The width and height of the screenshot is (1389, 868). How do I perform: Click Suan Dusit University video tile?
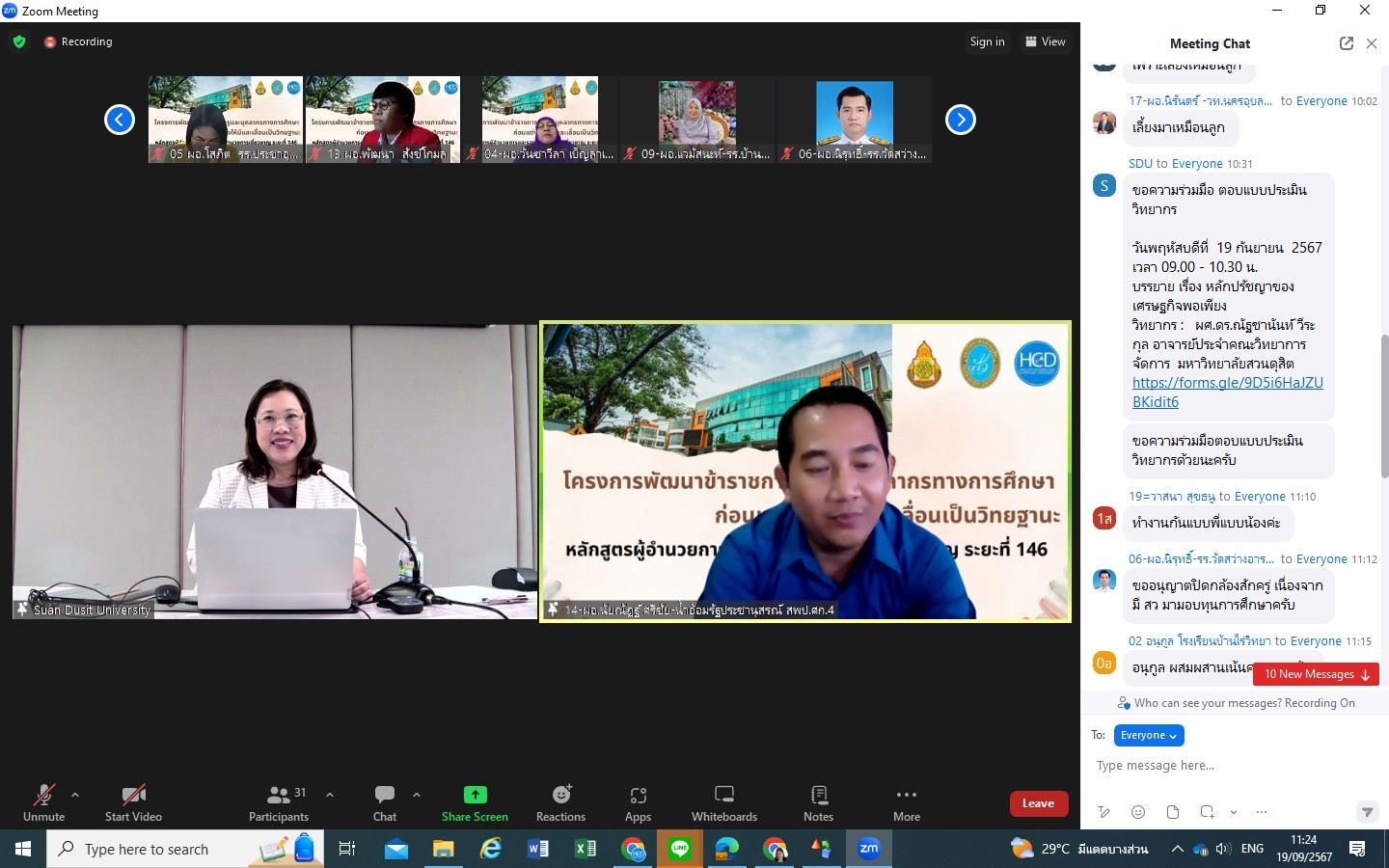[x=275, y=472]
